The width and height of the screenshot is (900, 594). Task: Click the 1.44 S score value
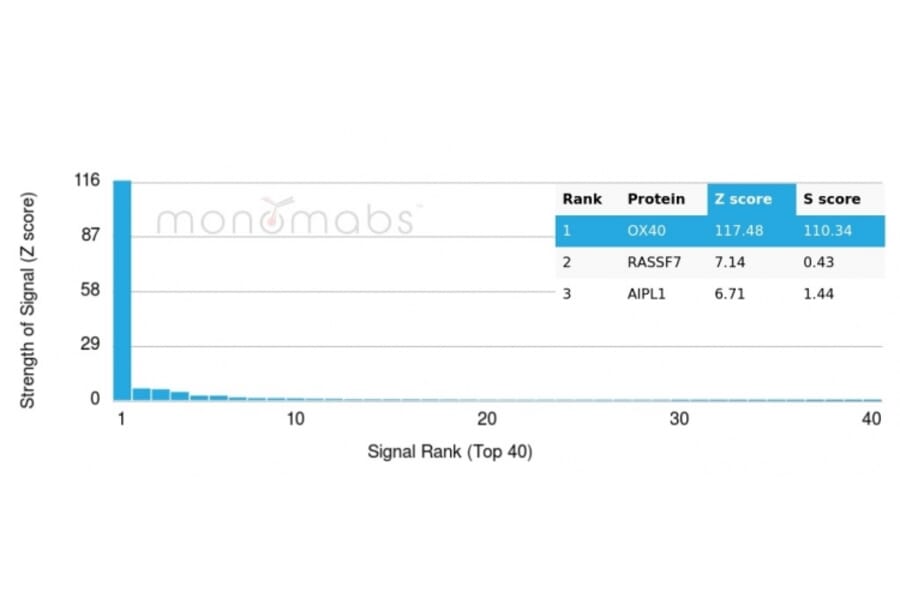pyautogui.click(x=818, y=294)
